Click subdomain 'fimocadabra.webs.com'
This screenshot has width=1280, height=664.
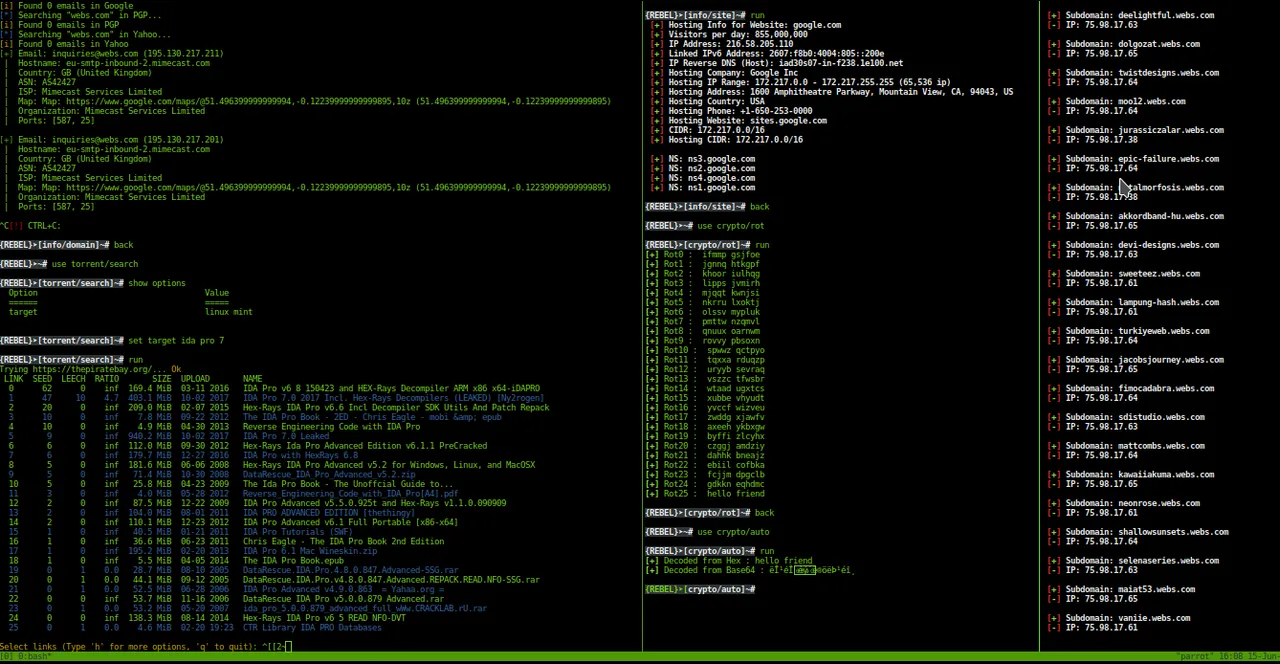pos(1140,389)
